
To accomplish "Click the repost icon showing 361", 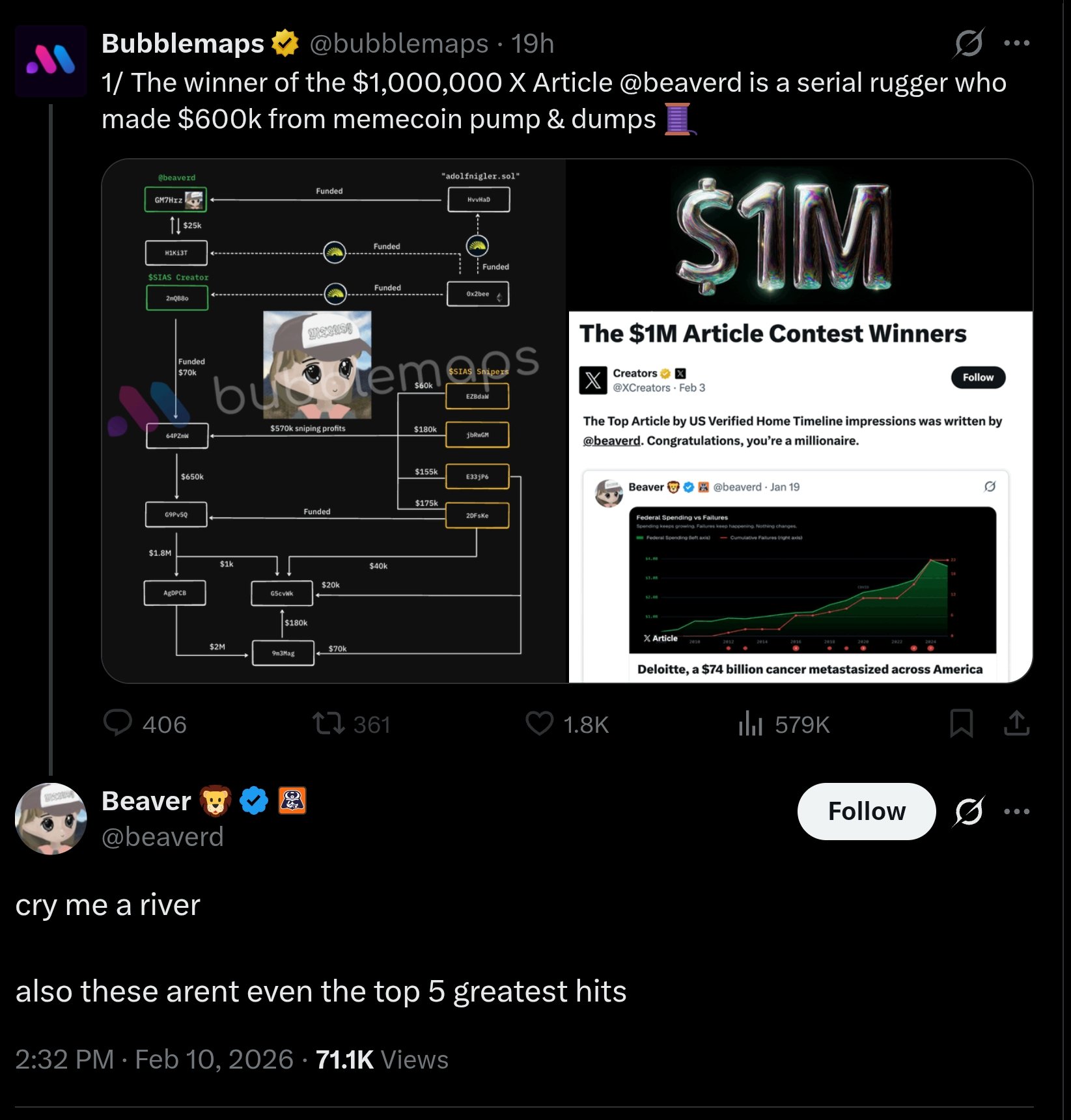I will point(329,723).
